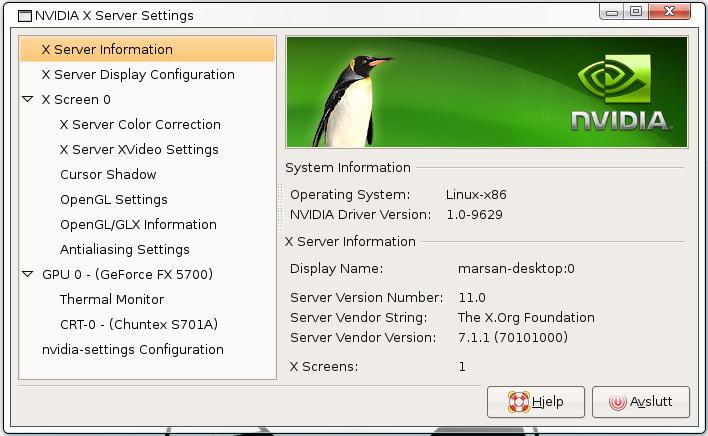Screen dimensions: 708x436
Task: Click The X.Org Foundation vendor string
Action: pos(526,317)
